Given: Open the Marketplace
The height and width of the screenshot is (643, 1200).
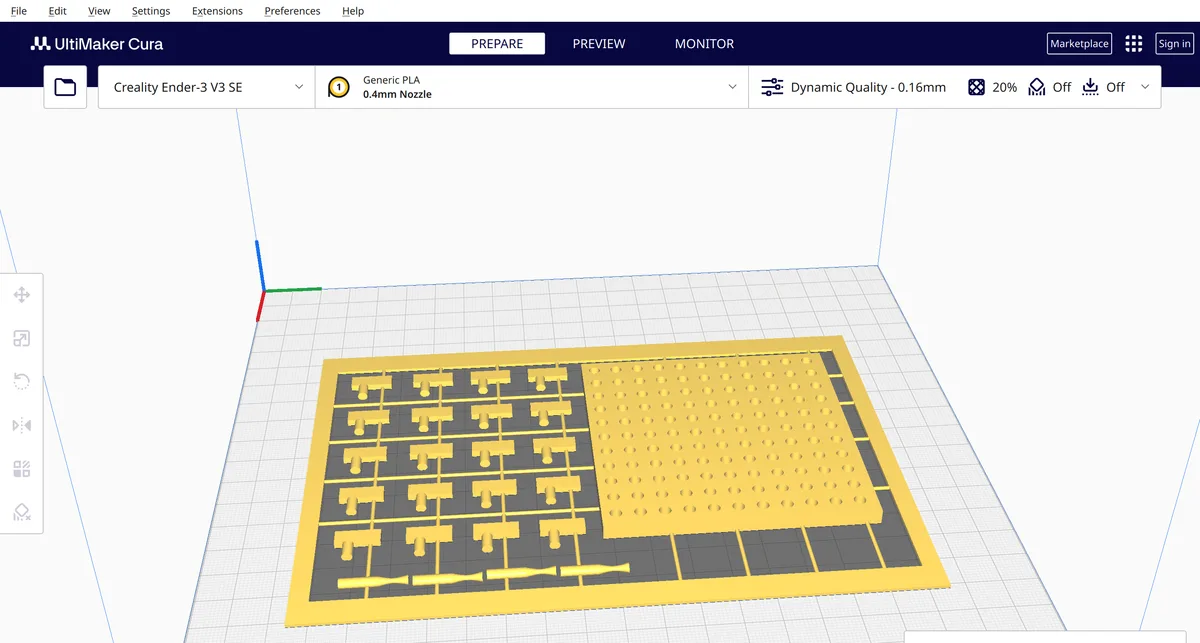Looking at the screenshot, I should [1079, 44].
